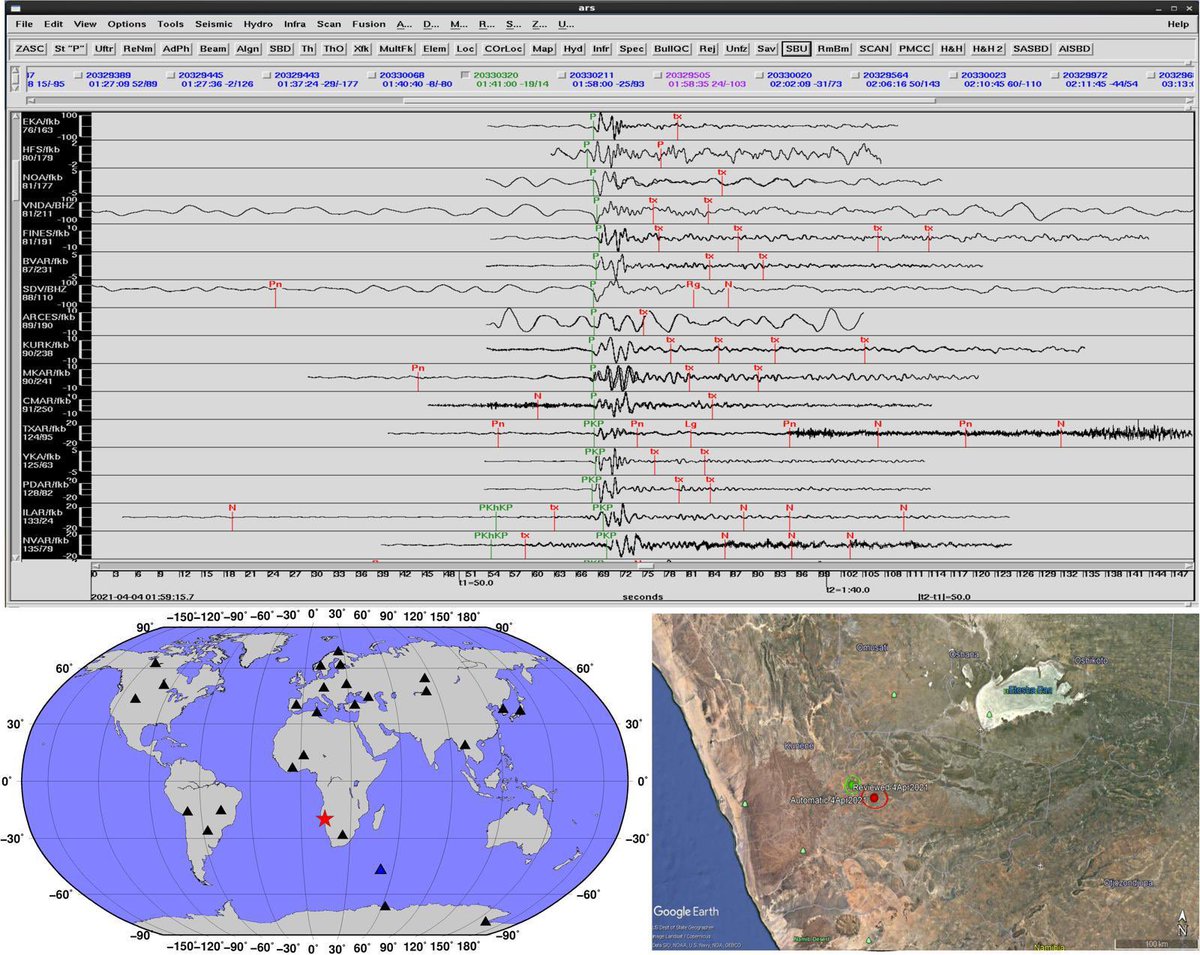Toggle checkbox for event 20330020
1200x955 pixels.
(x=758, y=75)
